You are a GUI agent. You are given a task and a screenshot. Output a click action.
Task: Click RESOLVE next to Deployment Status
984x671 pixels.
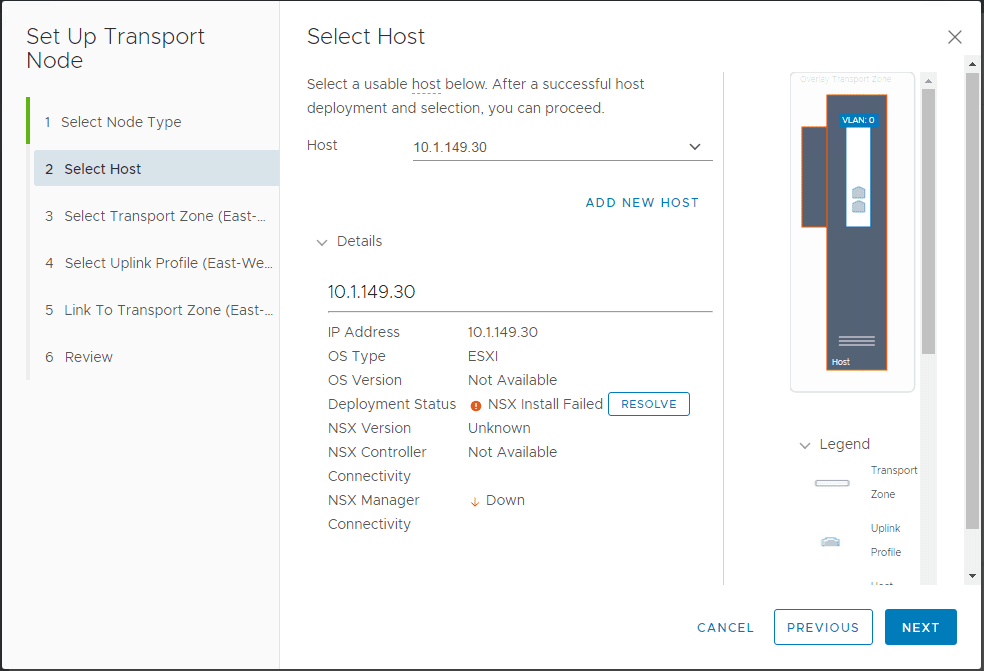pyautogui.click(x=648, y=404)
